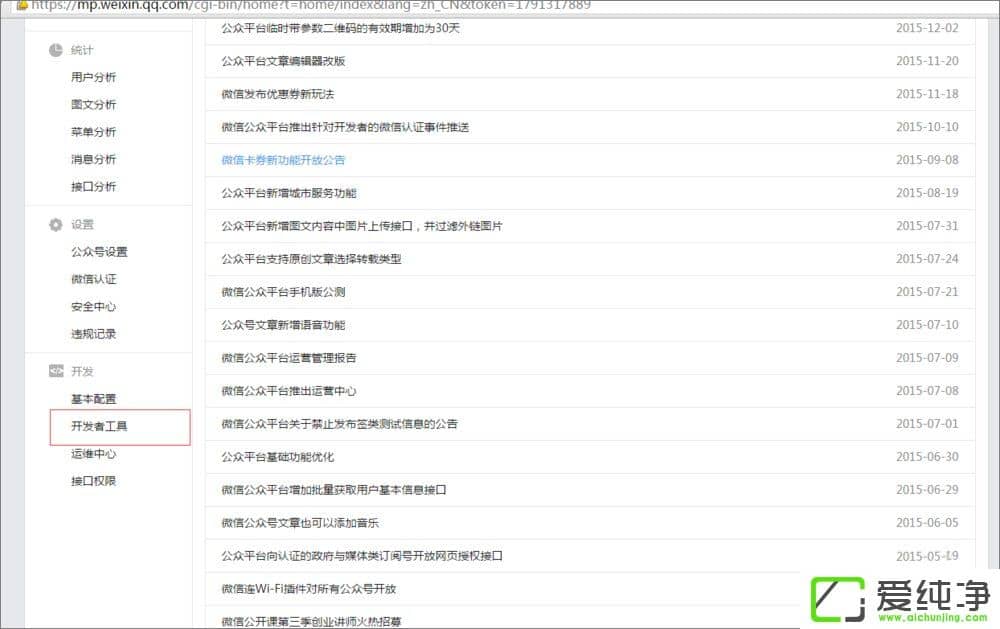The image size is (1000, 629).
Task: Open 用户分析 in the sidebar
Action: [x=93, y=78]
